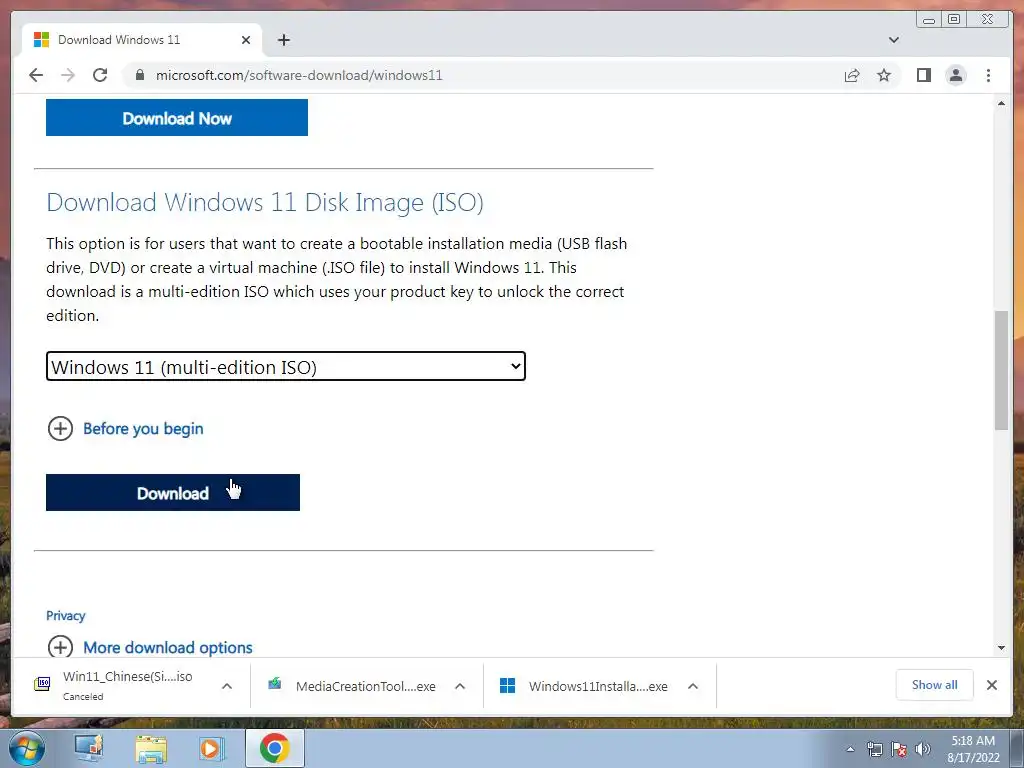Click the page scrollbar down arrow
This screenshot has height=768, width=1024.
coord(1001,648)
